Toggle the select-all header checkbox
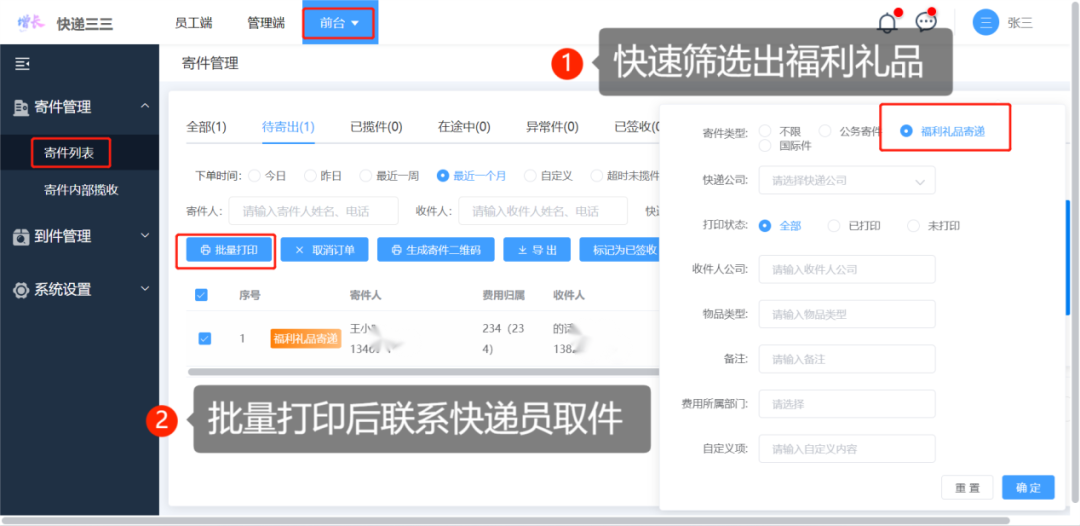Image resolution: width=1080 pixels, height=526 pixels. tap(202, 295)
